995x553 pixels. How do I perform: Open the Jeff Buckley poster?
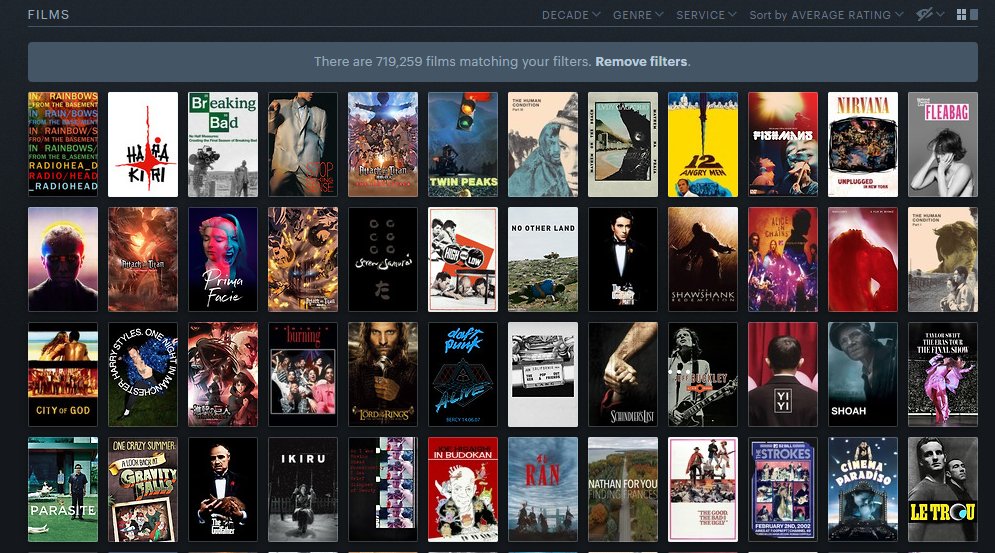click(702, 374)
